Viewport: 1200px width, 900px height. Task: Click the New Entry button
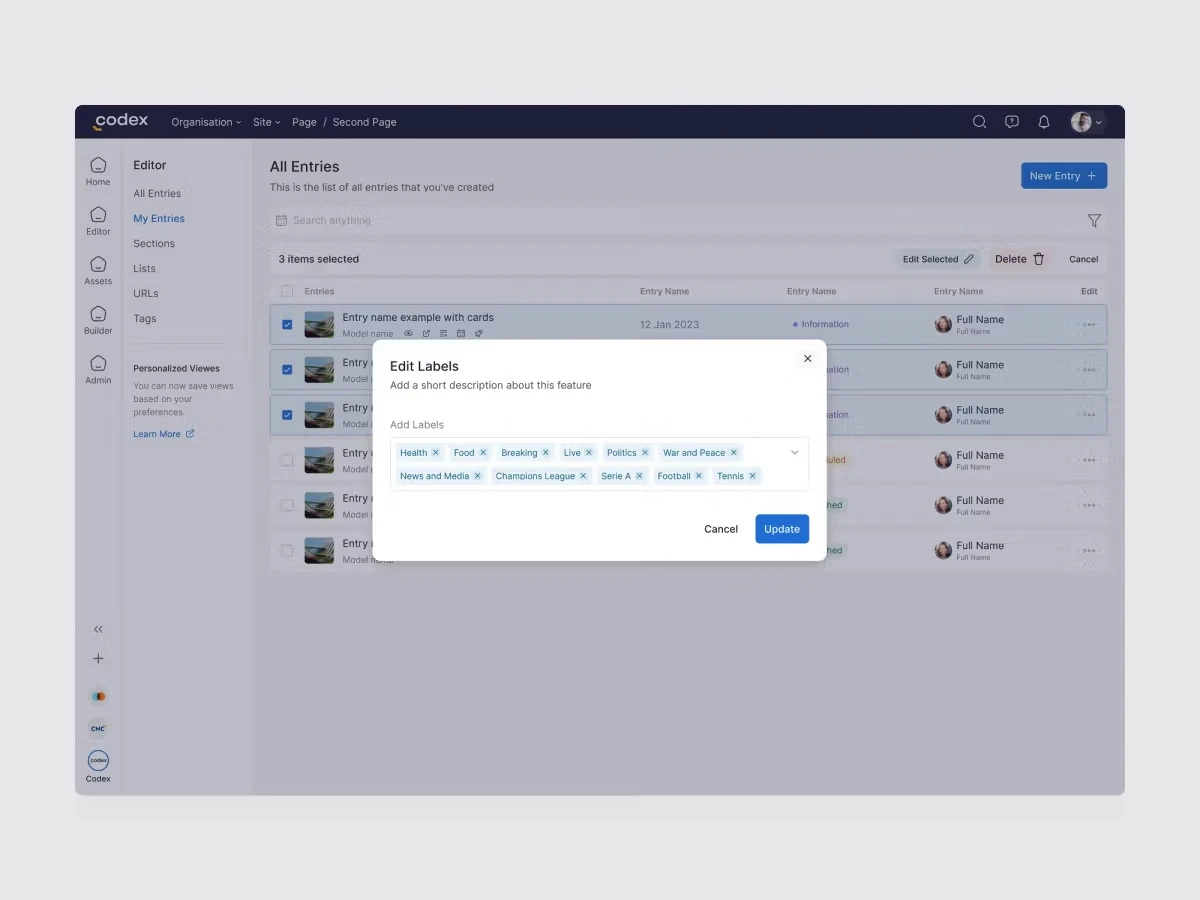1064,176
